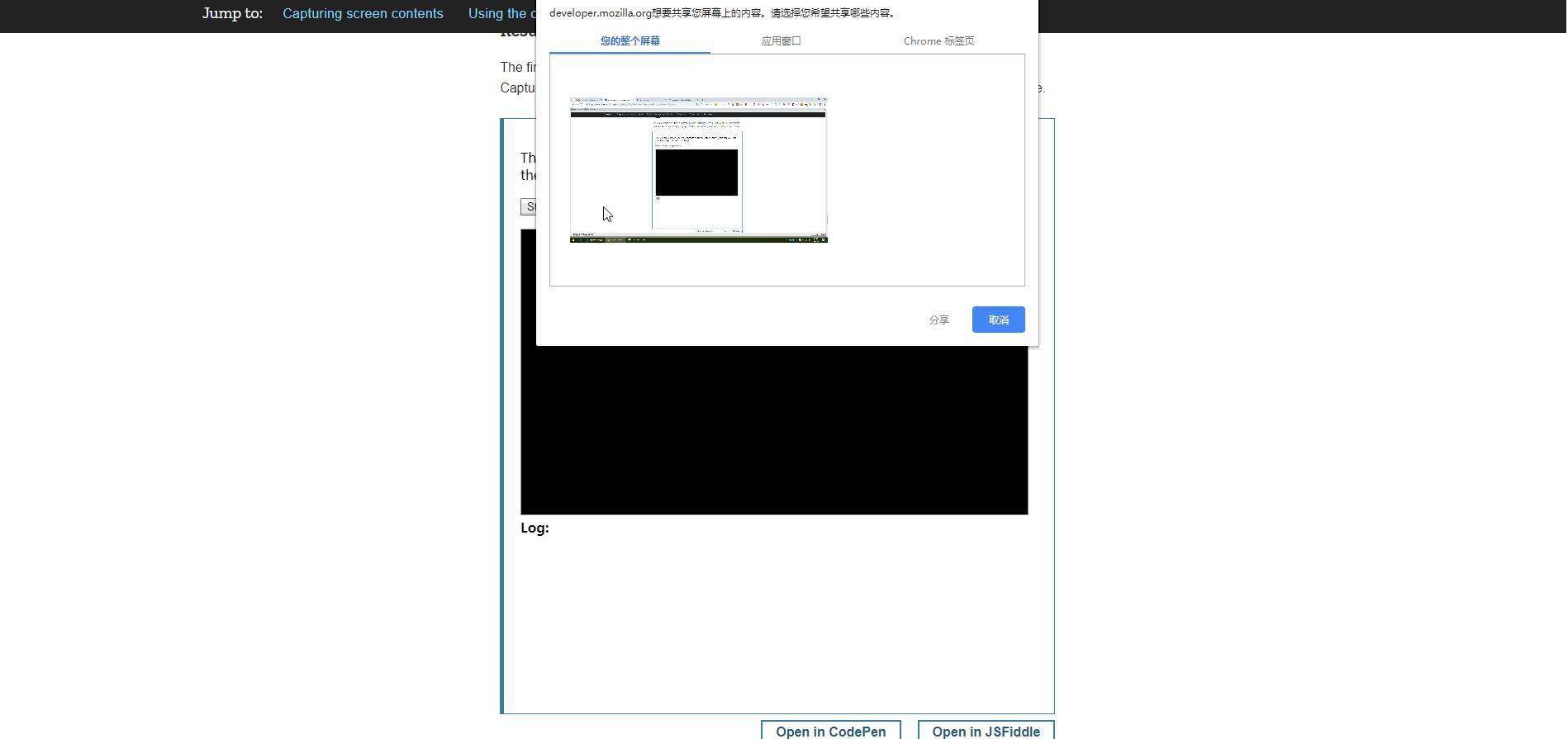Select the entire screen preview thumbnail
Image resolution: width=1568 pixels, height=739 pixels.
(x=699, y=170)
